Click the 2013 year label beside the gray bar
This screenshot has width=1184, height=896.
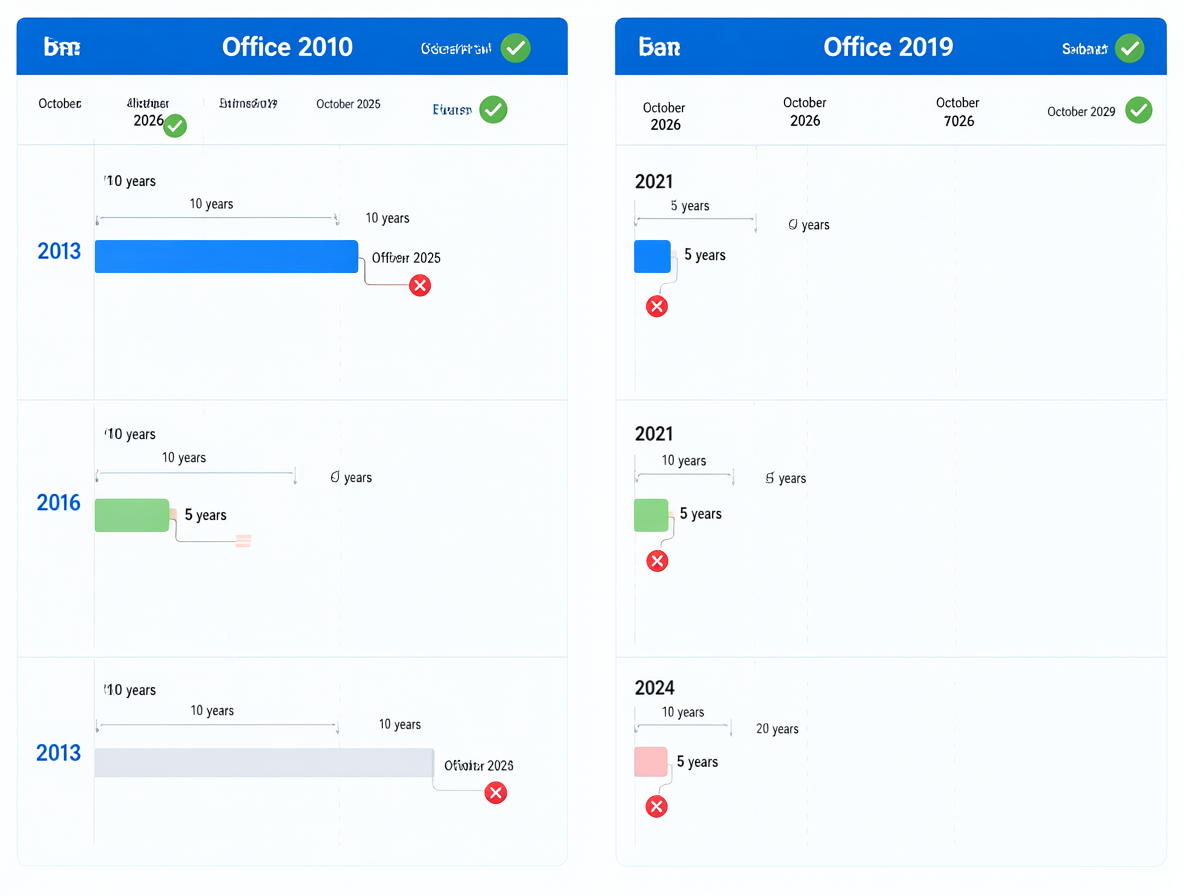[58, 753]
